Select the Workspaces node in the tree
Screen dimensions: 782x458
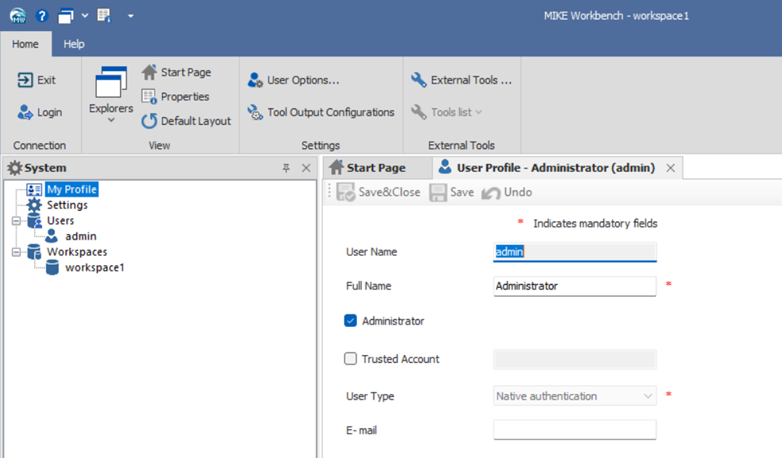(77, 252)
